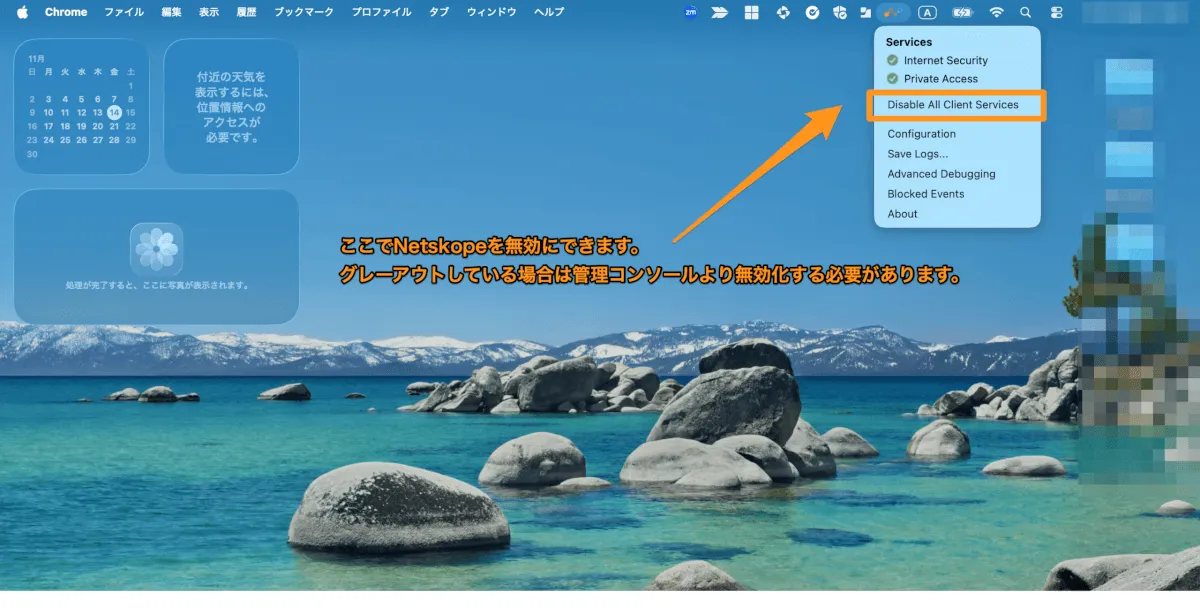This screenshot has height=608, width=1200.
Task: Open the Wi-Fi status menu
Action: tap(996, 12)
